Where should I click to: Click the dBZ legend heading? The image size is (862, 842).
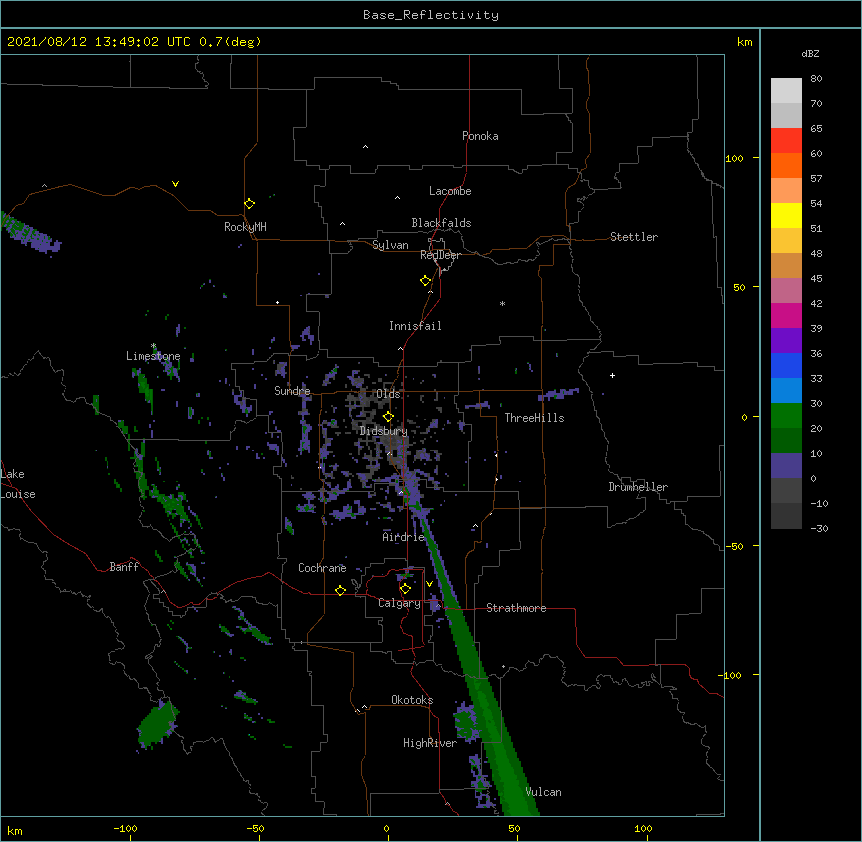pyautogui.click(x=810, y=53)
